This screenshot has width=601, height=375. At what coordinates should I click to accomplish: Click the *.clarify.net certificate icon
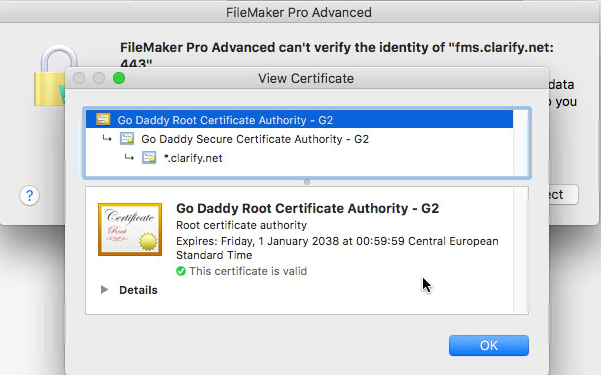pyautogui.click(x=149, y=158)
